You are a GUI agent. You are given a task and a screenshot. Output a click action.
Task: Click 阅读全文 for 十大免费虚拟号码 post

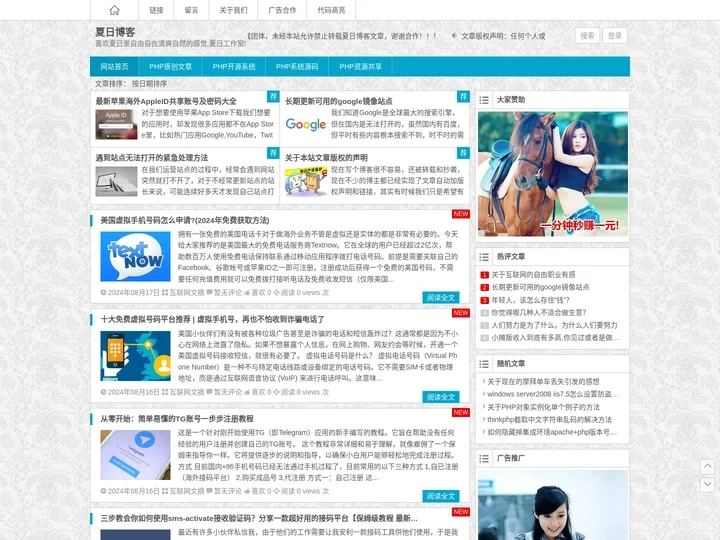(x=441, y=397)
